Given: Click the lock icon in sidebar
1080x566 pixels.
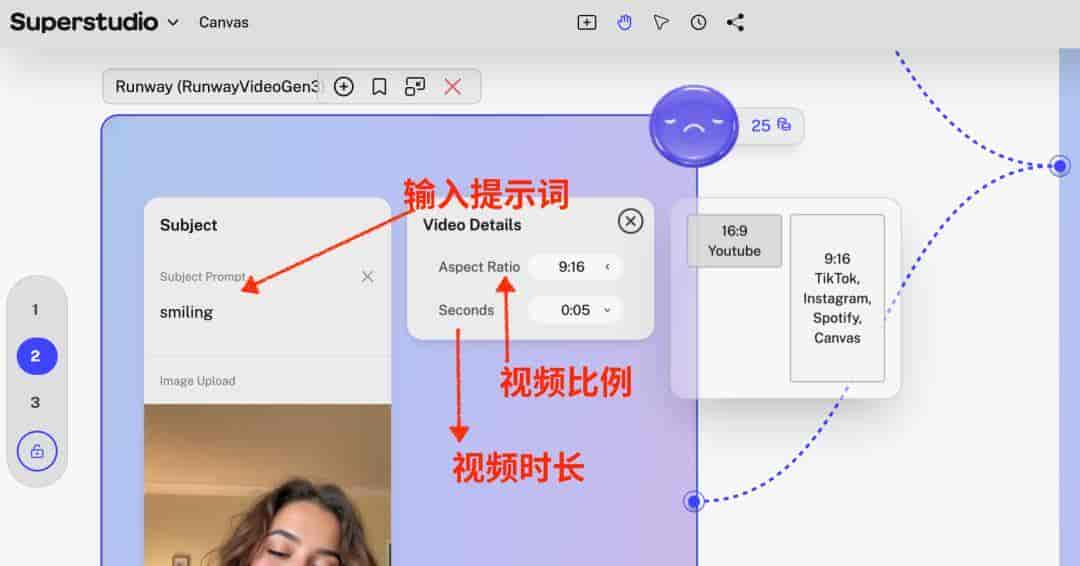Looking at the screenshot, I should pyautogui.click(x=37, y=452).
